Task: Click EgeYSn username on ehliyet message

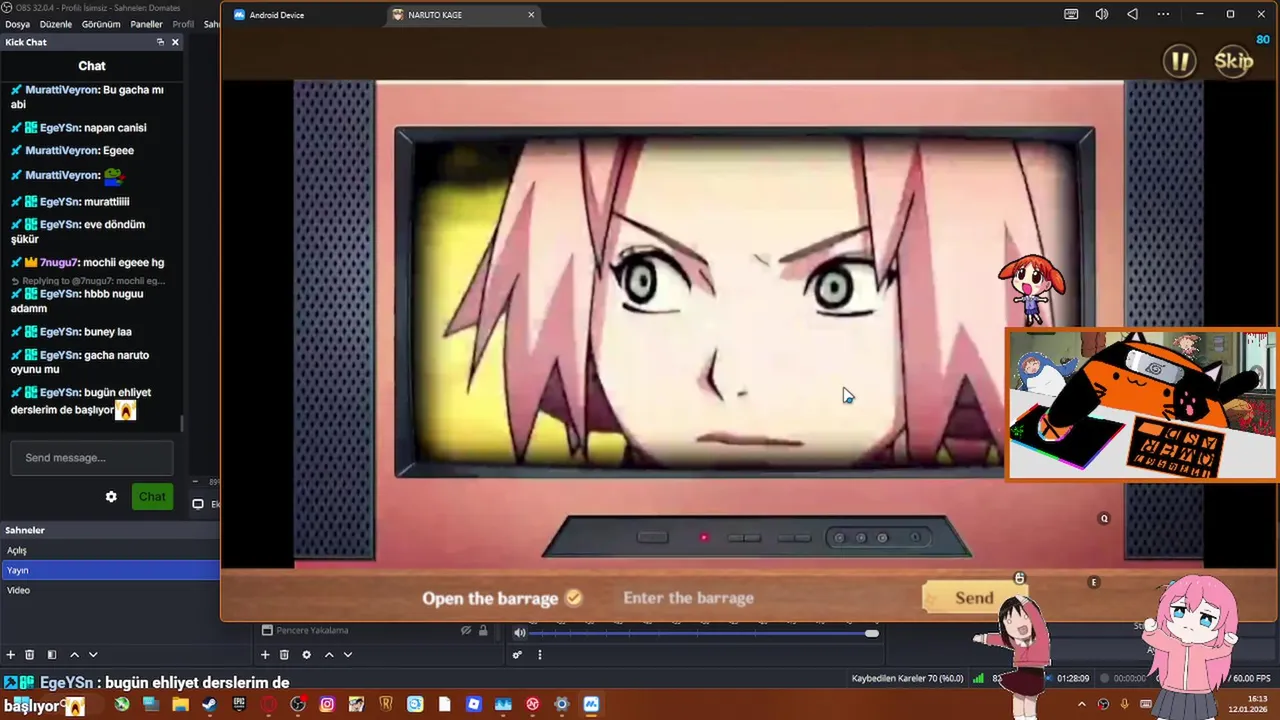Action: click(60, 393)
